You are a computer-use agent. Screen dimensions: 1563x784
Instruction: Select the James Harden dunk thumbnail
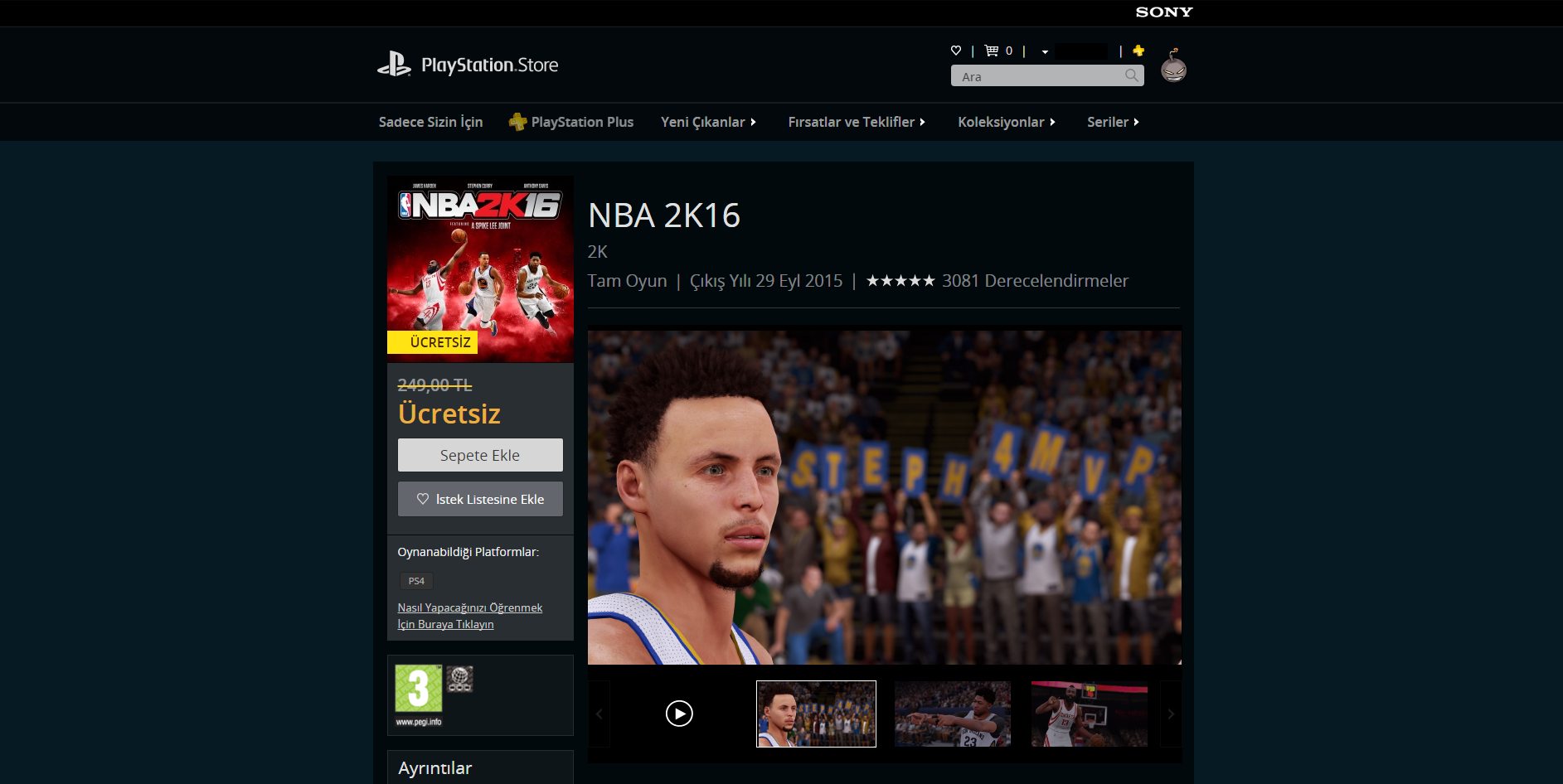point(1090,714)
